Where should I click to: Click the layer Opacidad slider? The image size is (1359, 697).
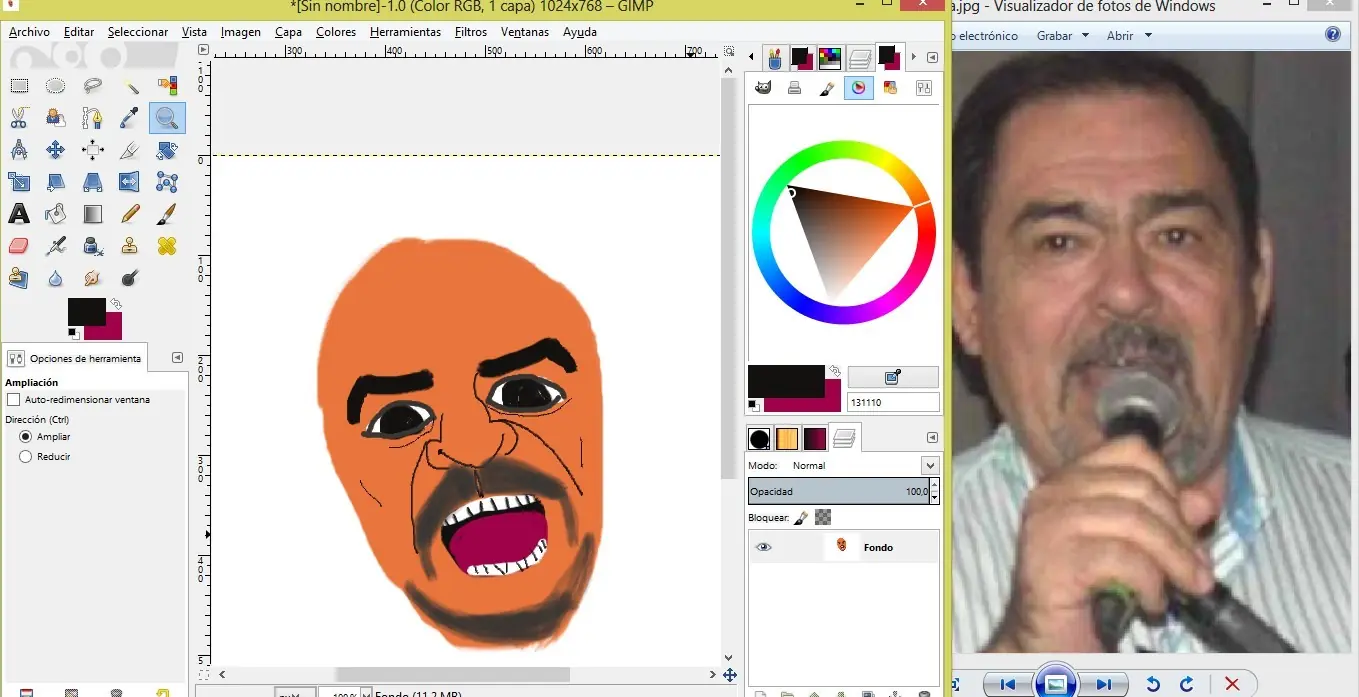coord(836,491)
